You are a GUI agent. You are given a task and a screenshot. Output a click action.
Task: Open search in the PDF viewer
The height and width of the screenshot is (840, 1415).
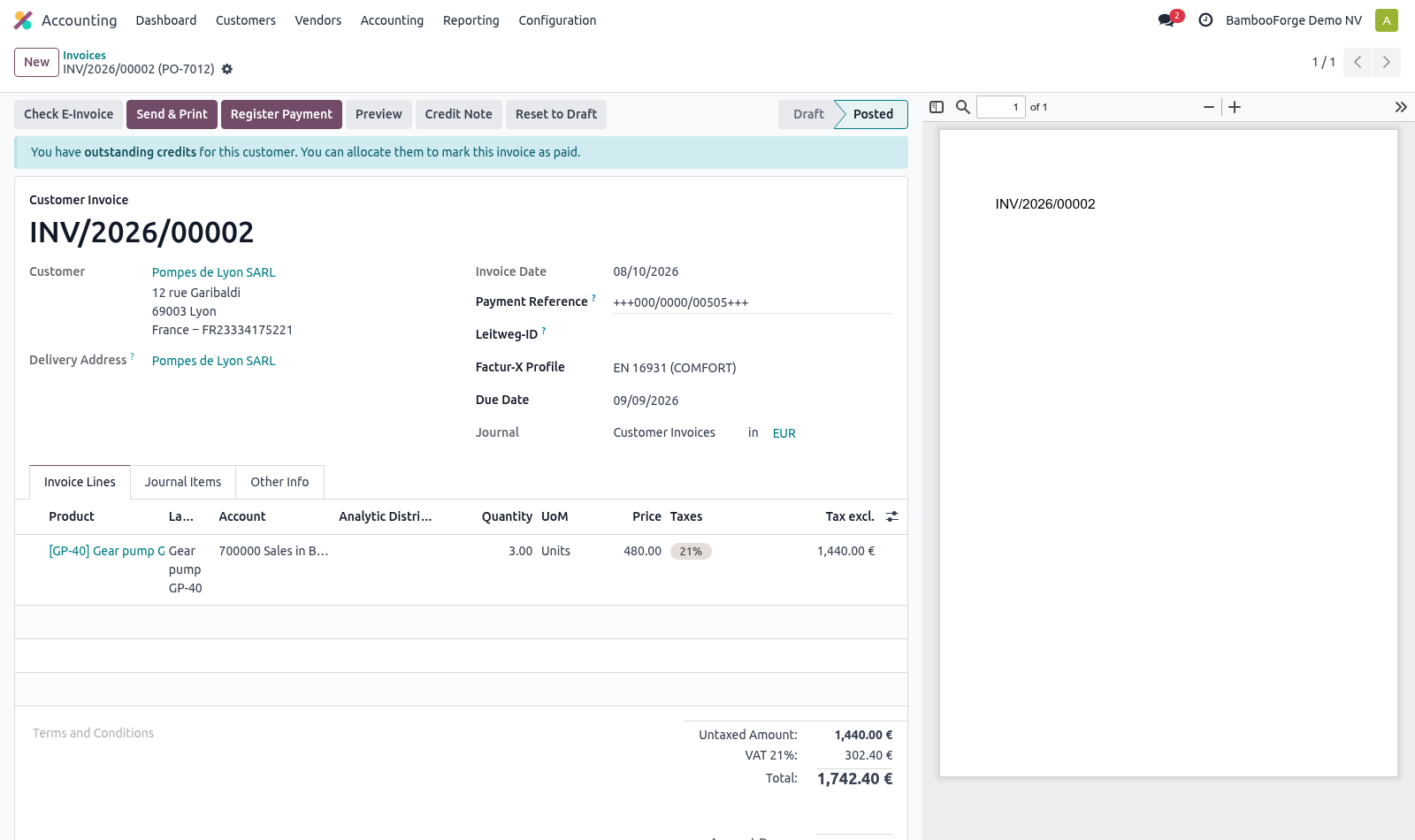tap(963, 107)
